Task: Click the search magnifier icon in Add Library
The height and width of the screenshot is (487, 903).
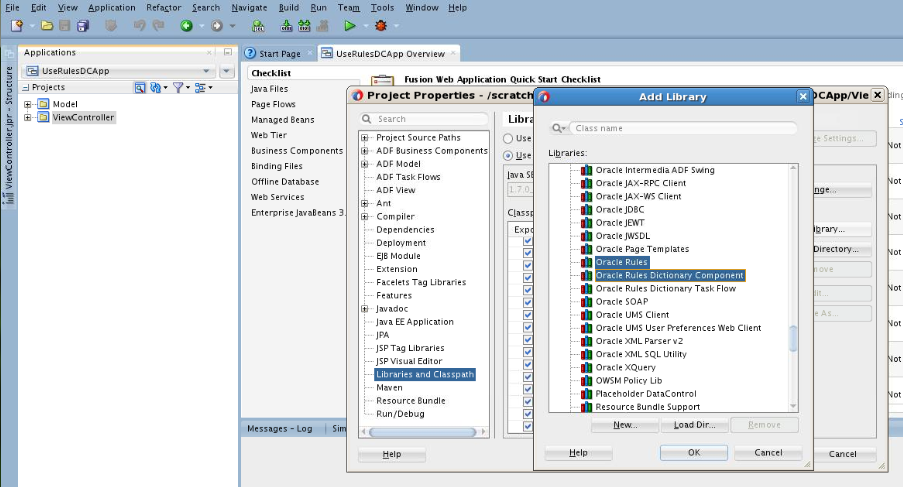Action: point(557,128)
